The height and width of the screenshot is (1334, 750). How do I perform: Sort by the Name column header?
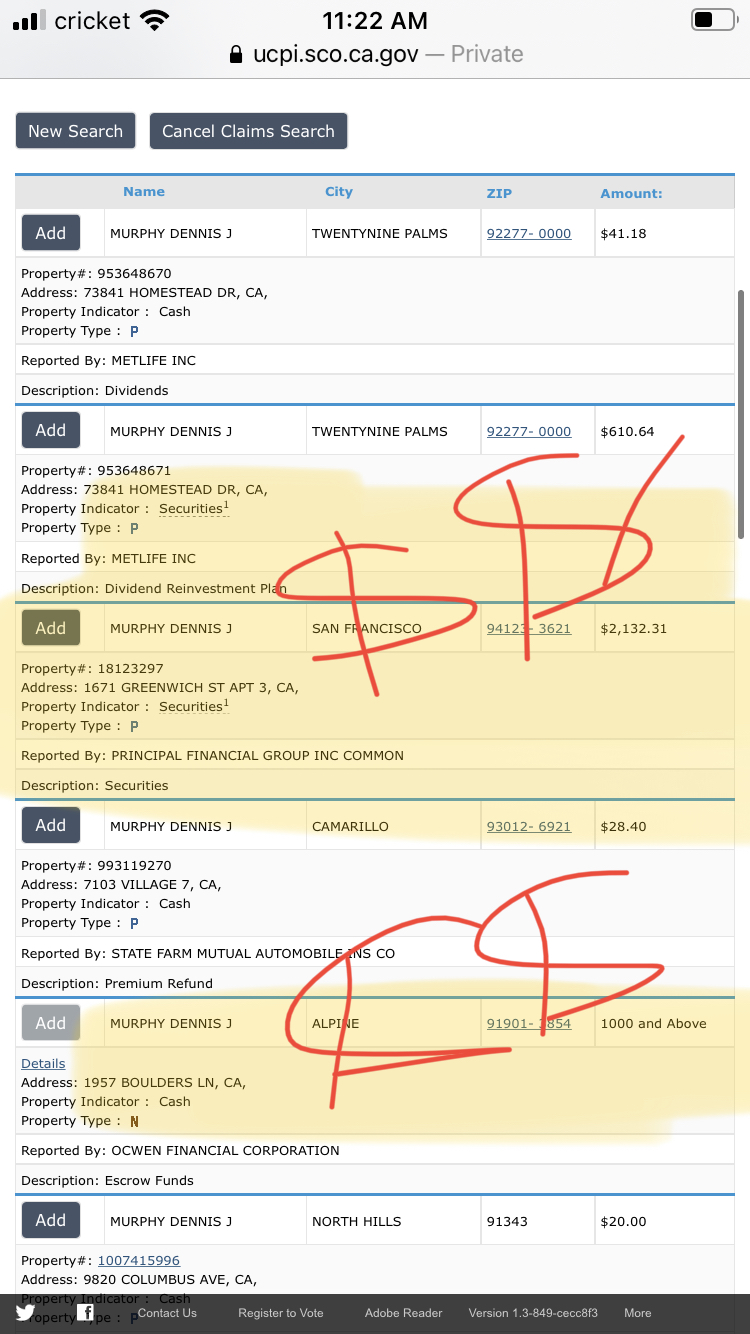144,192
